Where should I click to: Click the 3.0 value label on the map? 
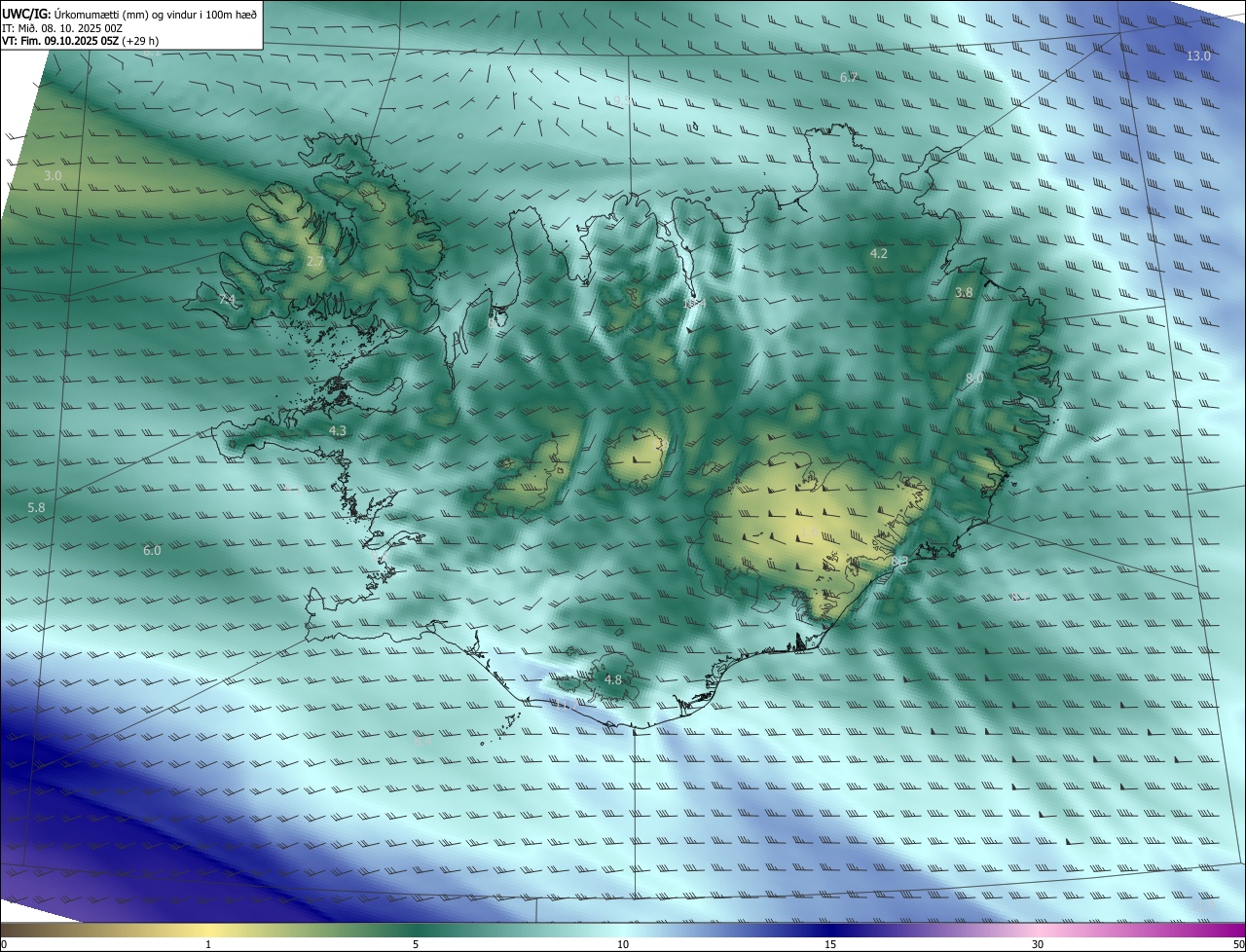coord(54,175)
